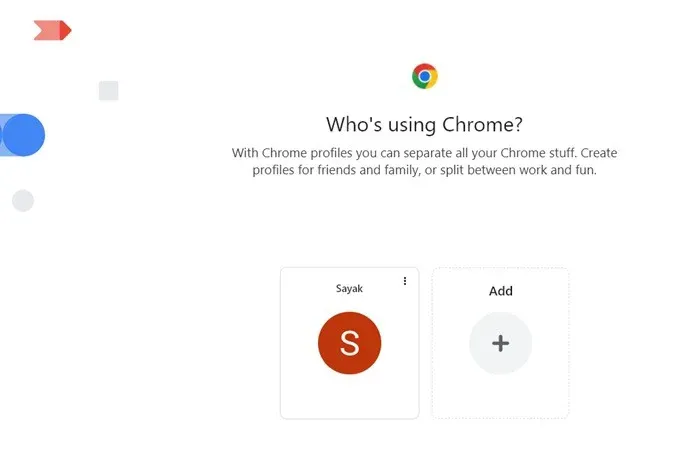Click the Chrome logo icon
Screen dimensions: 700x467
coord(425,76)
